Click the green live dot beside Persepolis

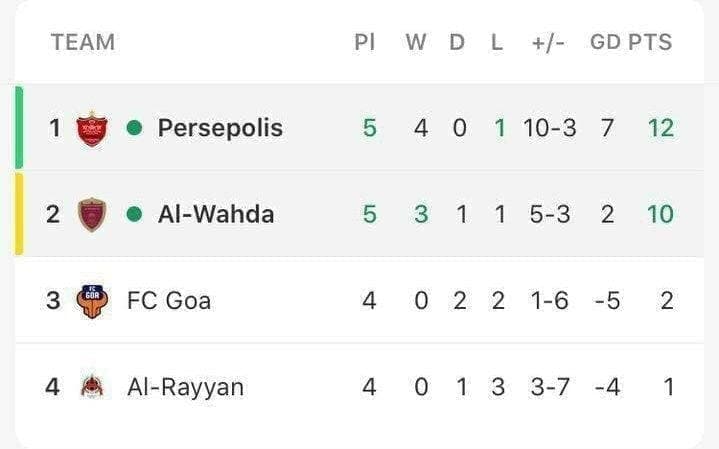tap(134, 128)
